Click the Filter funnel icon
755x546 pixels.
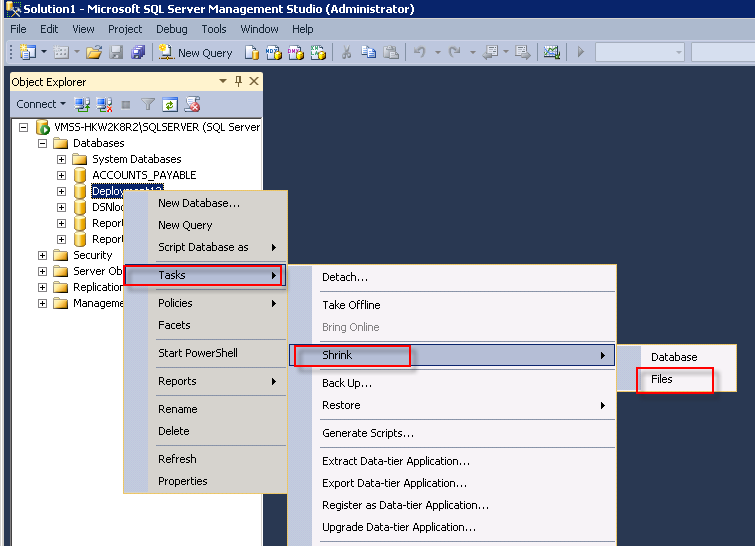point(148,104)
